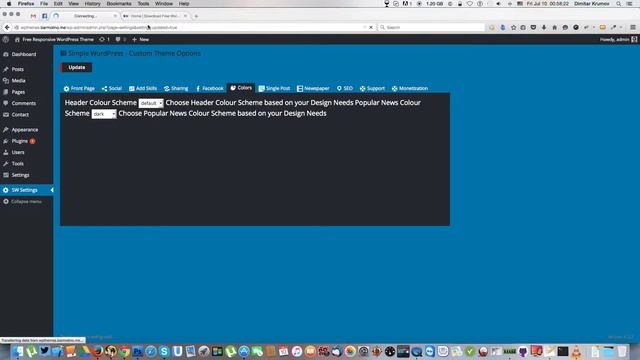Select the Home | Download Free tab

[155, 16]
